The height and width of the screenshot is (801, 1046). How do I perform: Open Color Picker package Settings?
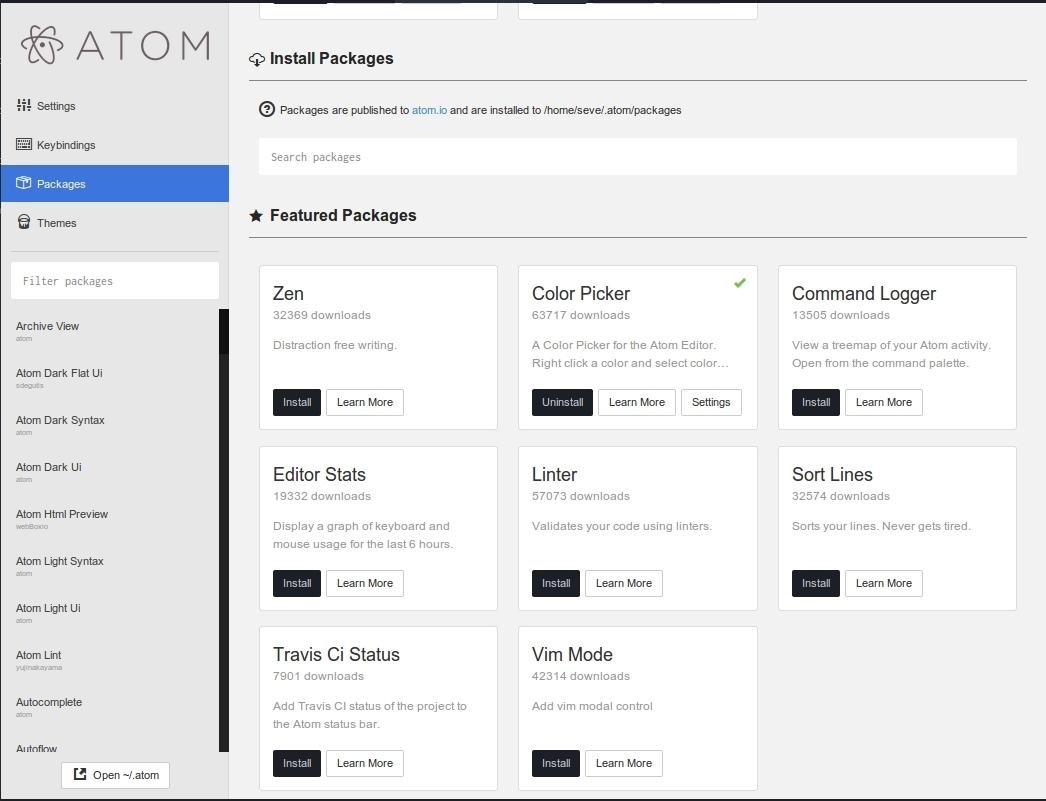pos(711,402)
